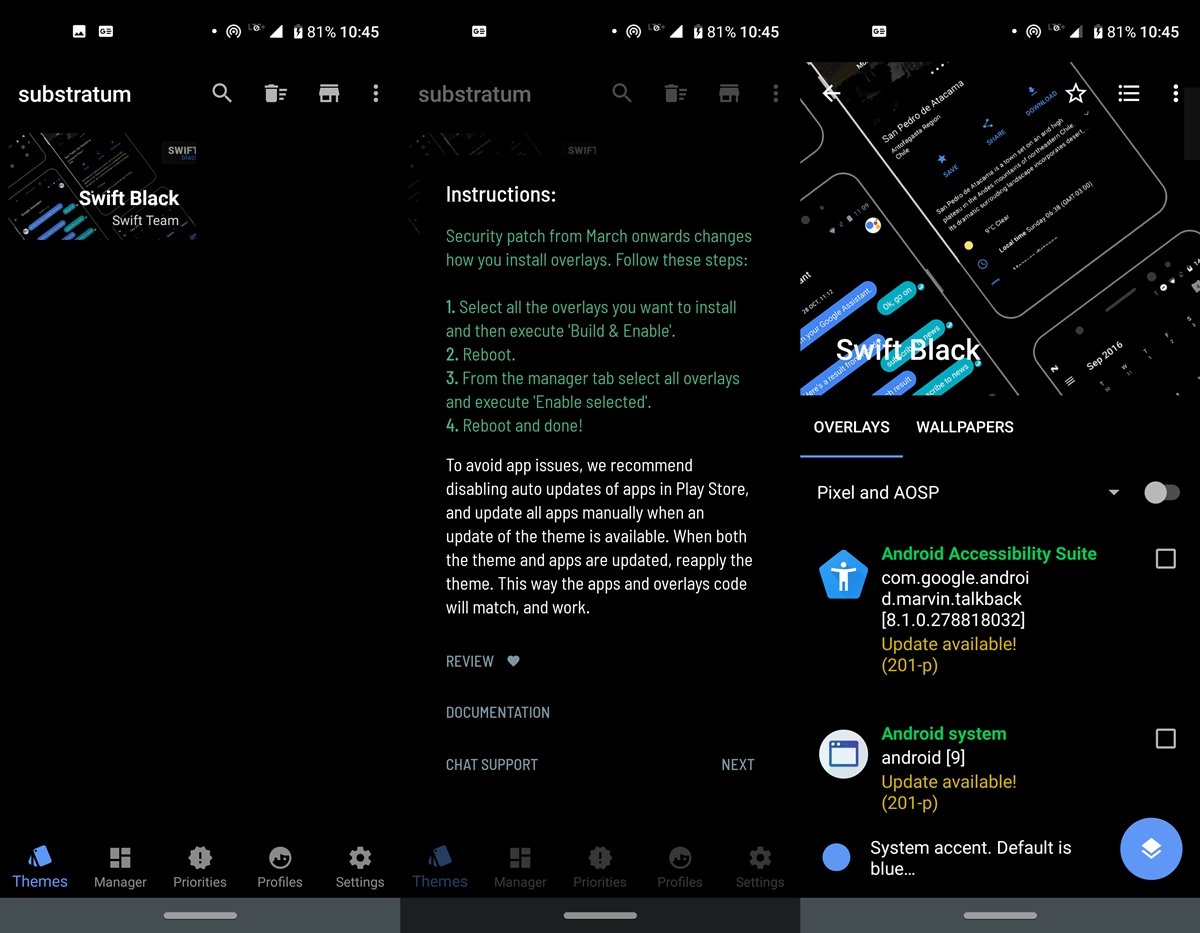Screen dimensions: 1200x933
Task: Open the Priorities tab in left screen
Action: (200, 867)
